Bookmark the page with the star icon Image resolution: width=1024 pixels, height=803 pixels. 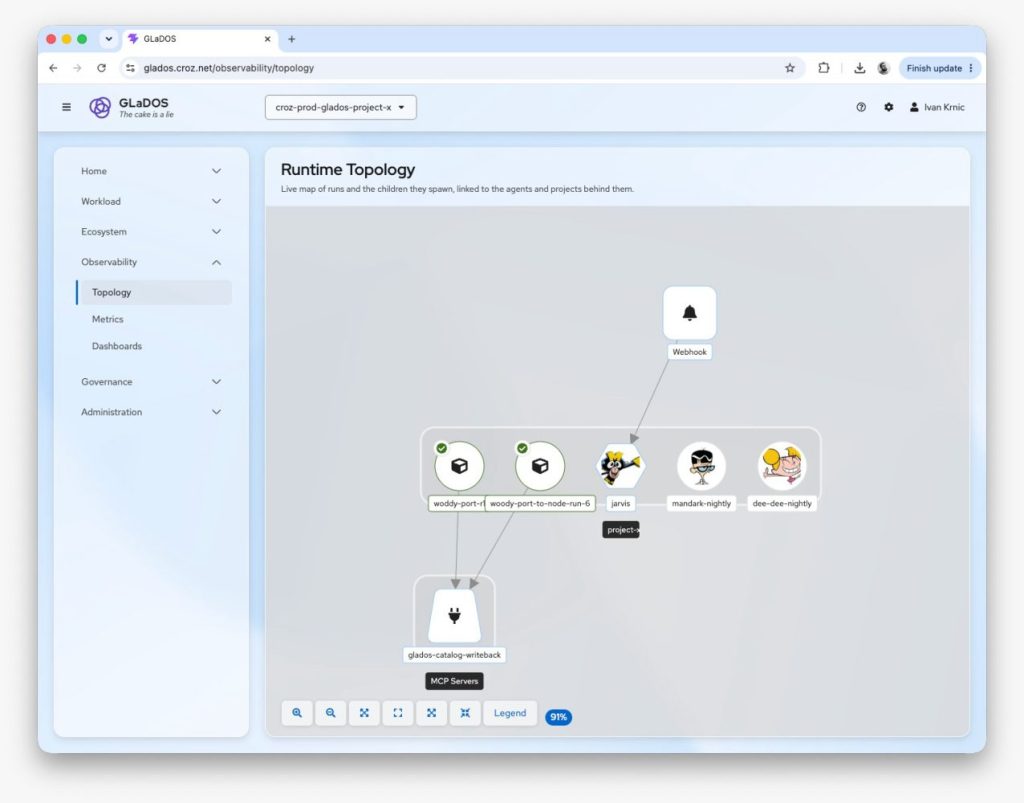coord(790,68)
